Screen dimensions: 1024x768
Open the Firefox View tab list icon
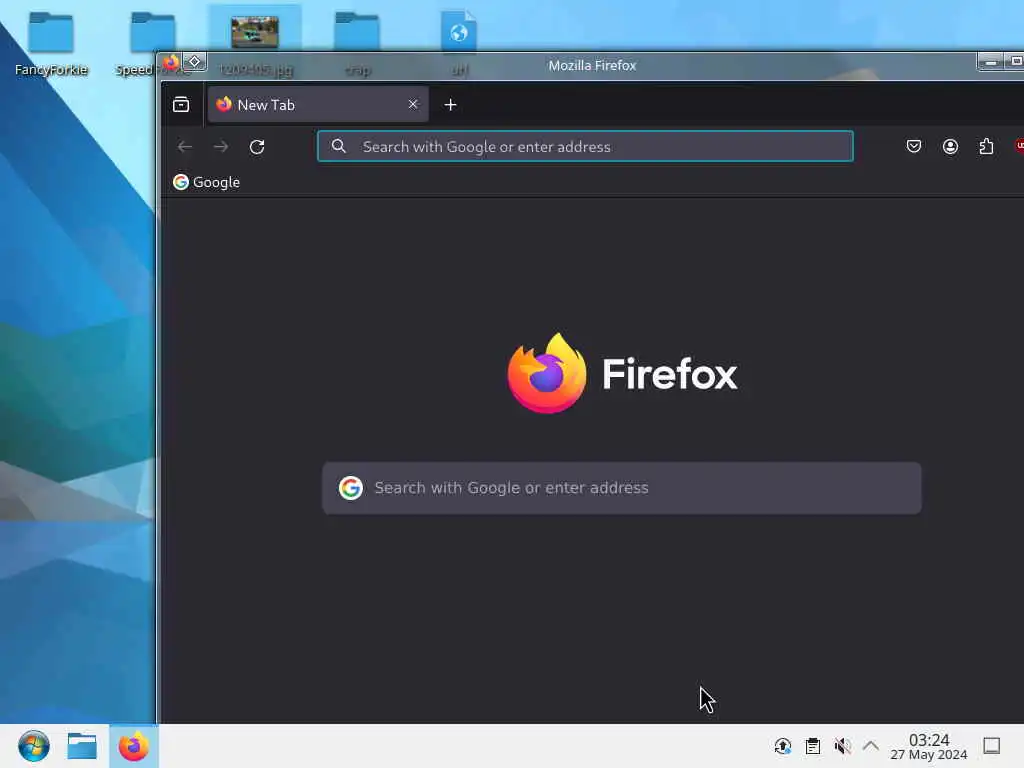click(x=181, y=104)
